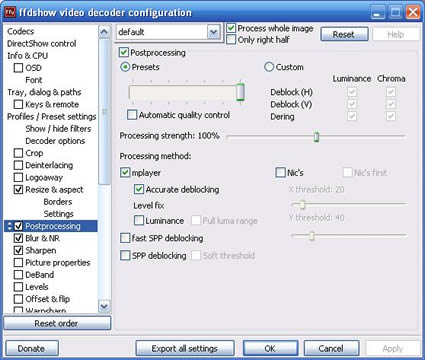The image size is (425, 360).
Task: Enable Offset & flip filter checkbox
Action: point(18,299)
